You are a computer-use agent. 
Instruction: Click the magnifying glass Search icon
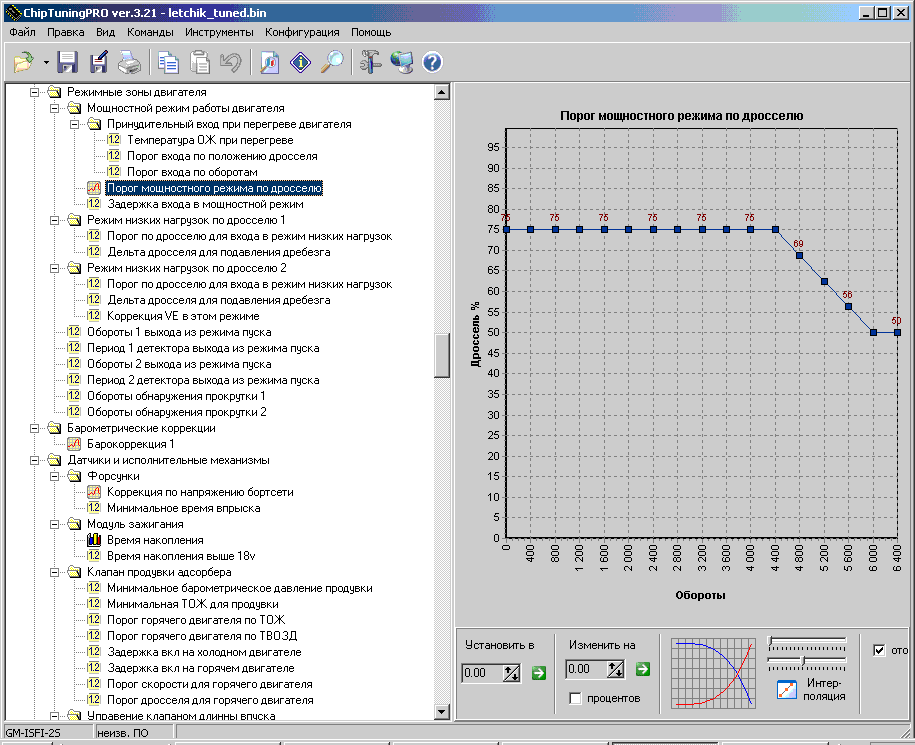click(332, 63)
